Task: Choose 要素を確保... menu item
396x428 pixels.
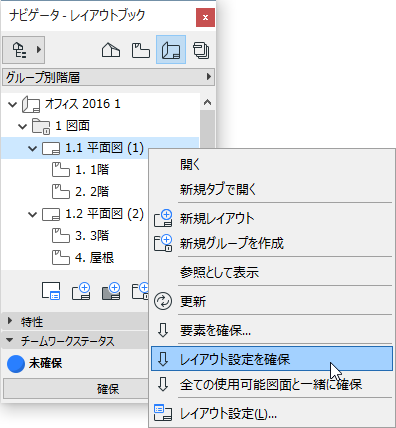Action: (271, 331)
